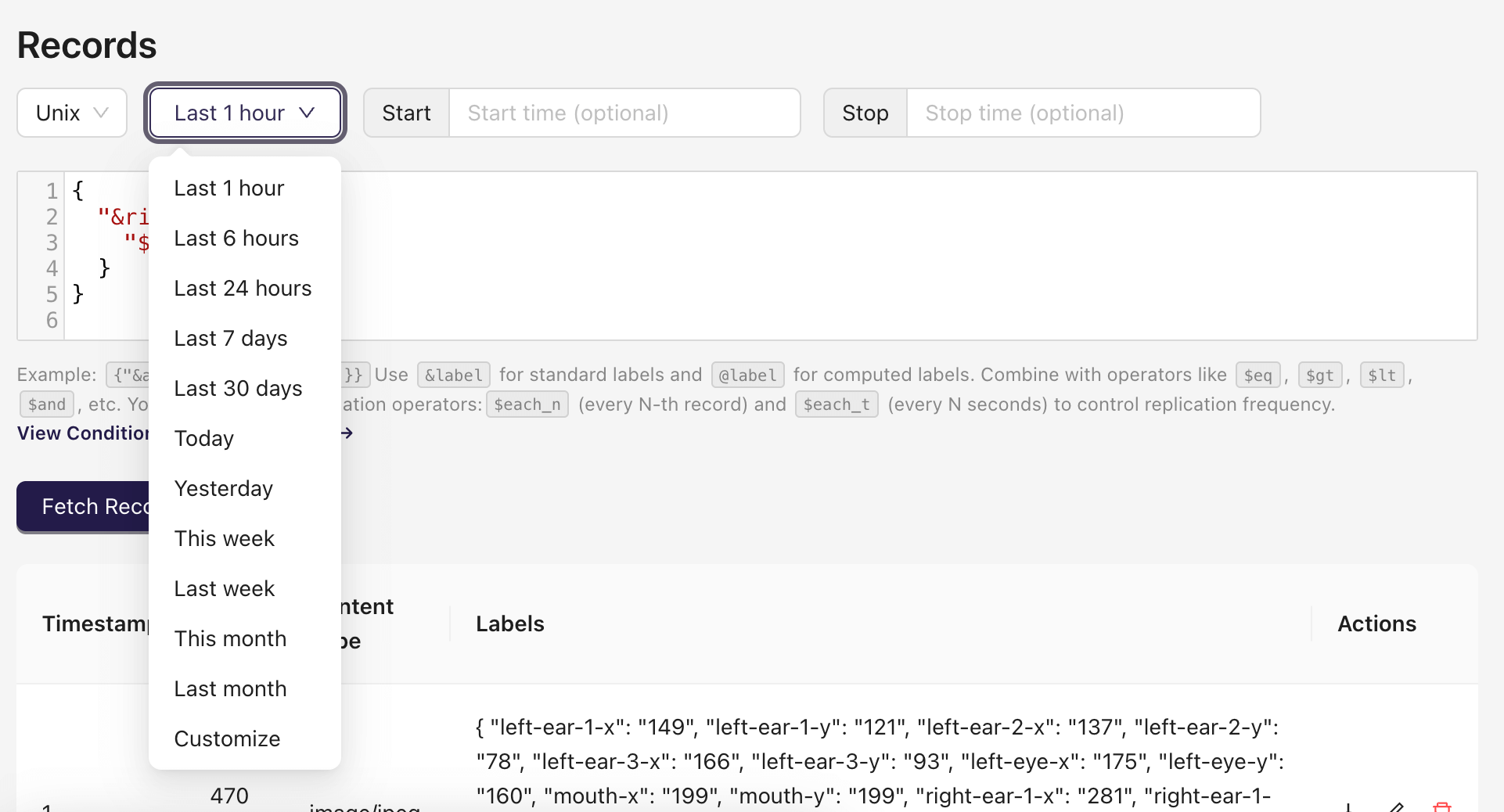This screenshot has width=1504, height=812.
Task: Collapse the time range dropdown chevron
Action: (x=308, y=113)
